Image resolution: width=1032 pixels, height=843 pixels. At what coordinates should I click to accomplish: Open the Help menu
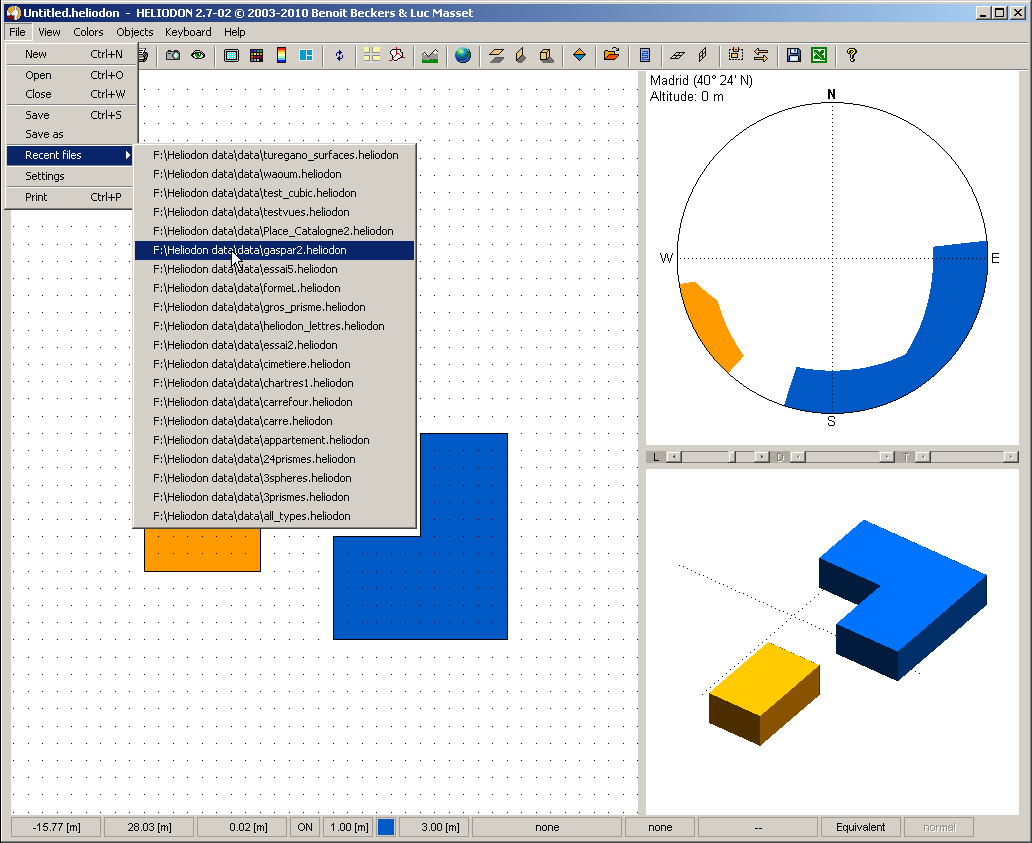(x=234, y=32)
